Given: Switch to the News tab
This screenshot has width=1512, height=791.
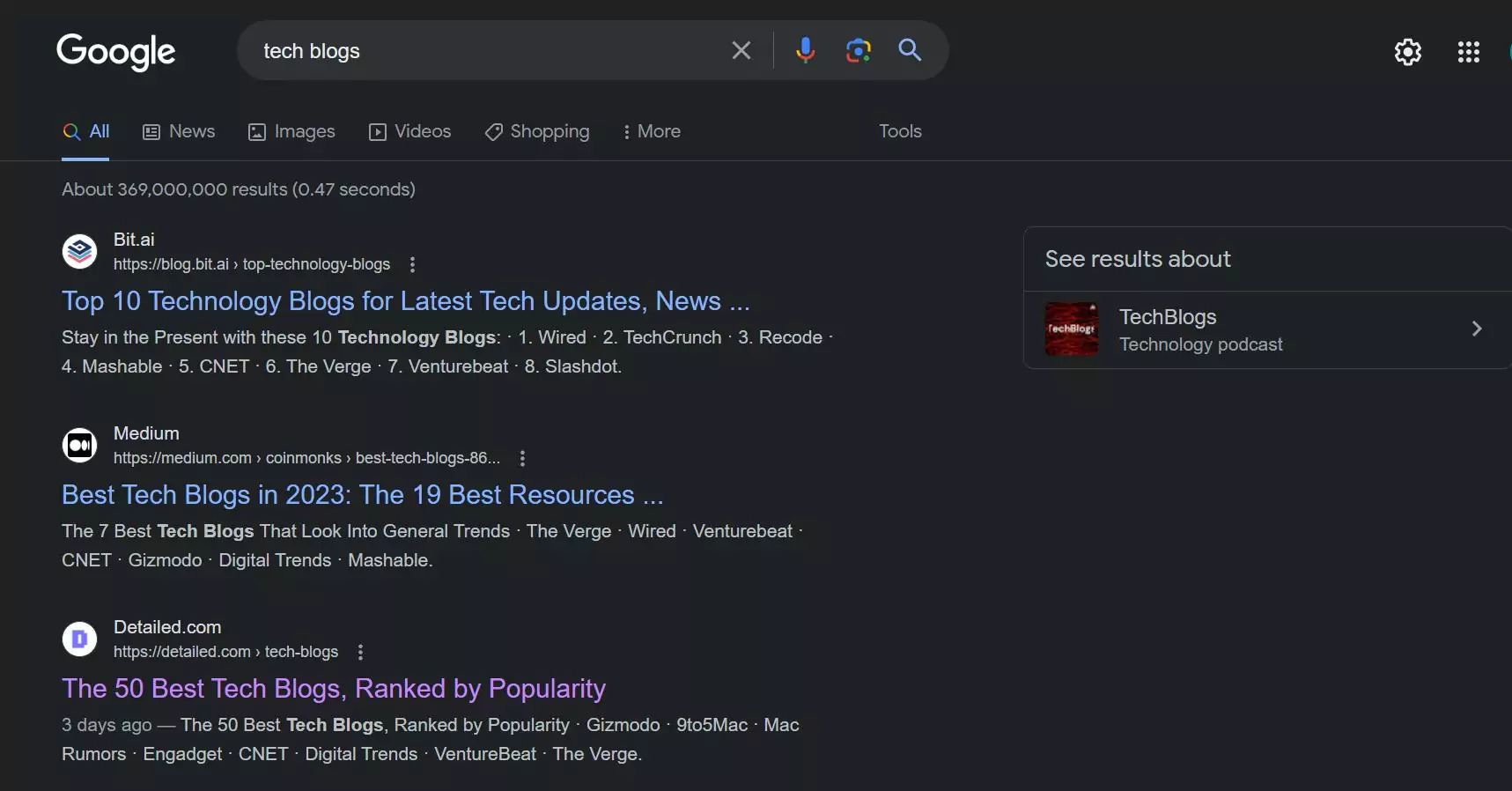Looking at the screenshot, I should (x=179, y=131).
